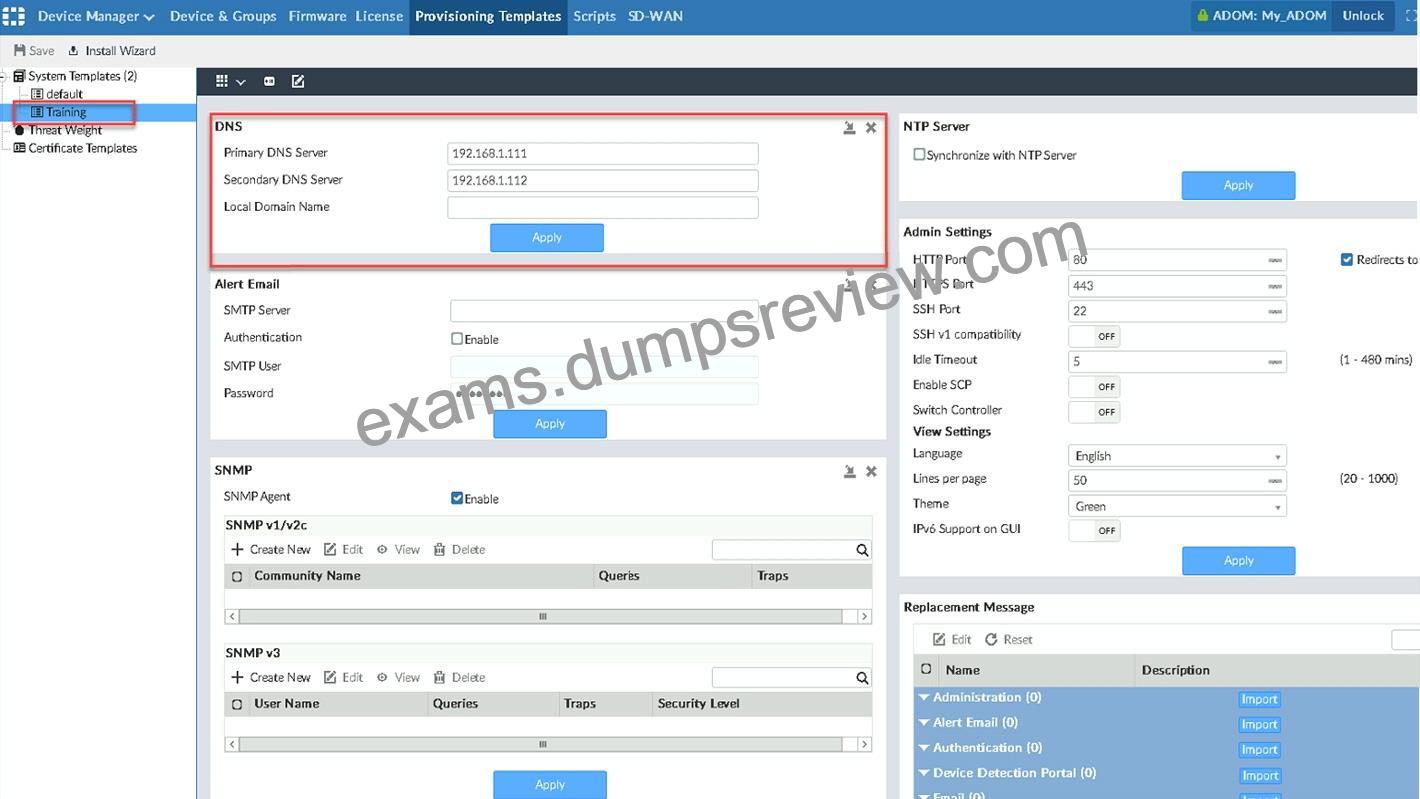Collapse the Administration replacement message group

tap(924, 698)
